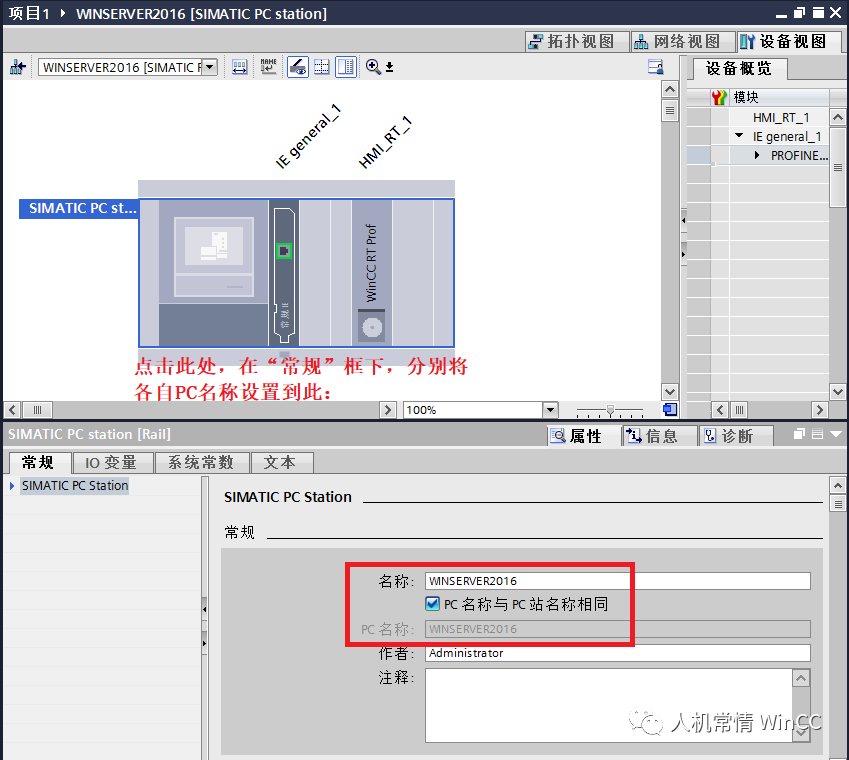Open the 信息 info tab
The image size is (849, 760).
coord(661,436)
